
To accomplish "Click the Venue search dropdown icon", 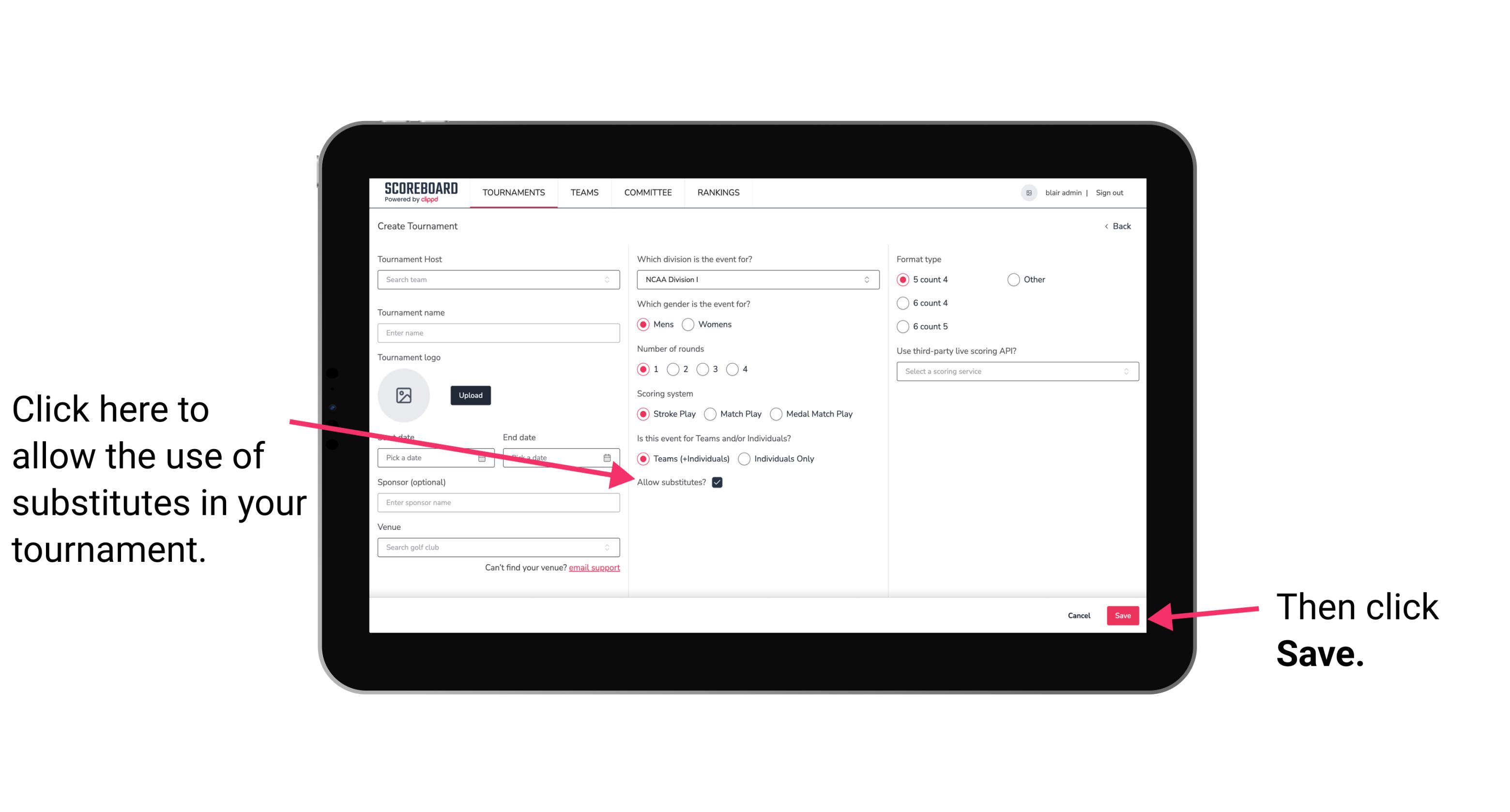I will pyautogui.click(x=612, y=548).
